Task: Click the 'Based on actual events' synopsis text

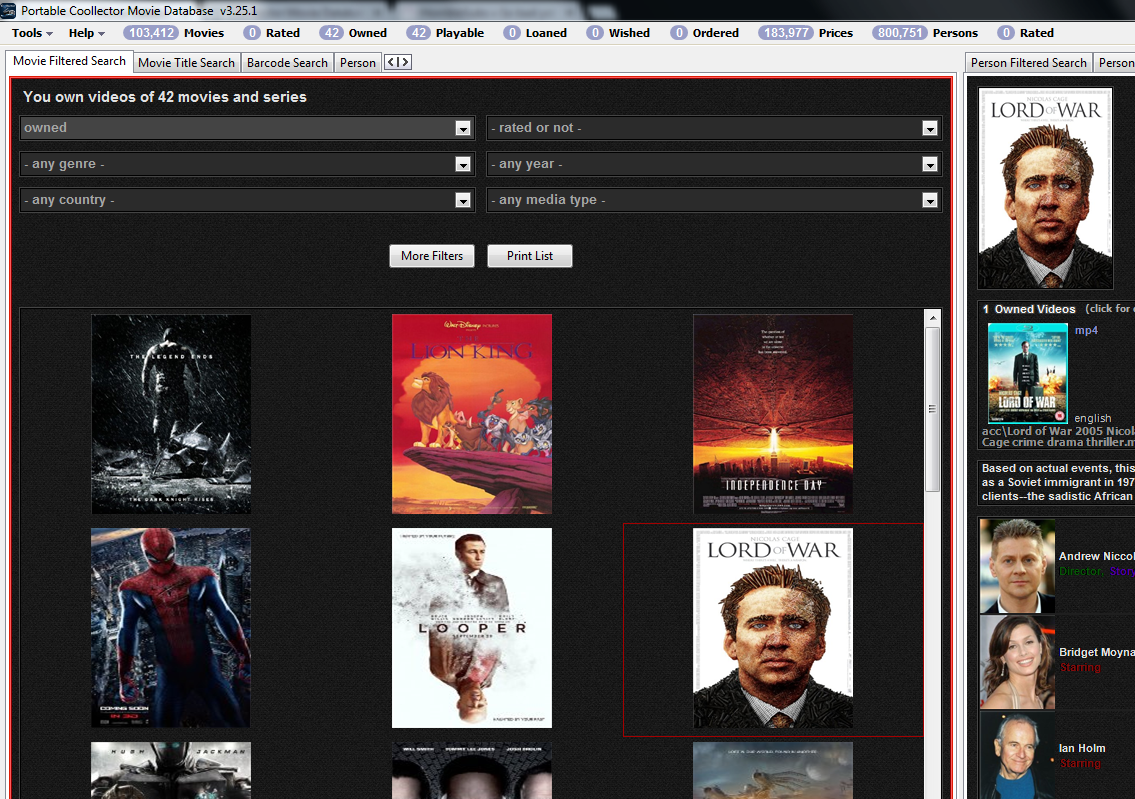Action: click(x=1058, y=482)
